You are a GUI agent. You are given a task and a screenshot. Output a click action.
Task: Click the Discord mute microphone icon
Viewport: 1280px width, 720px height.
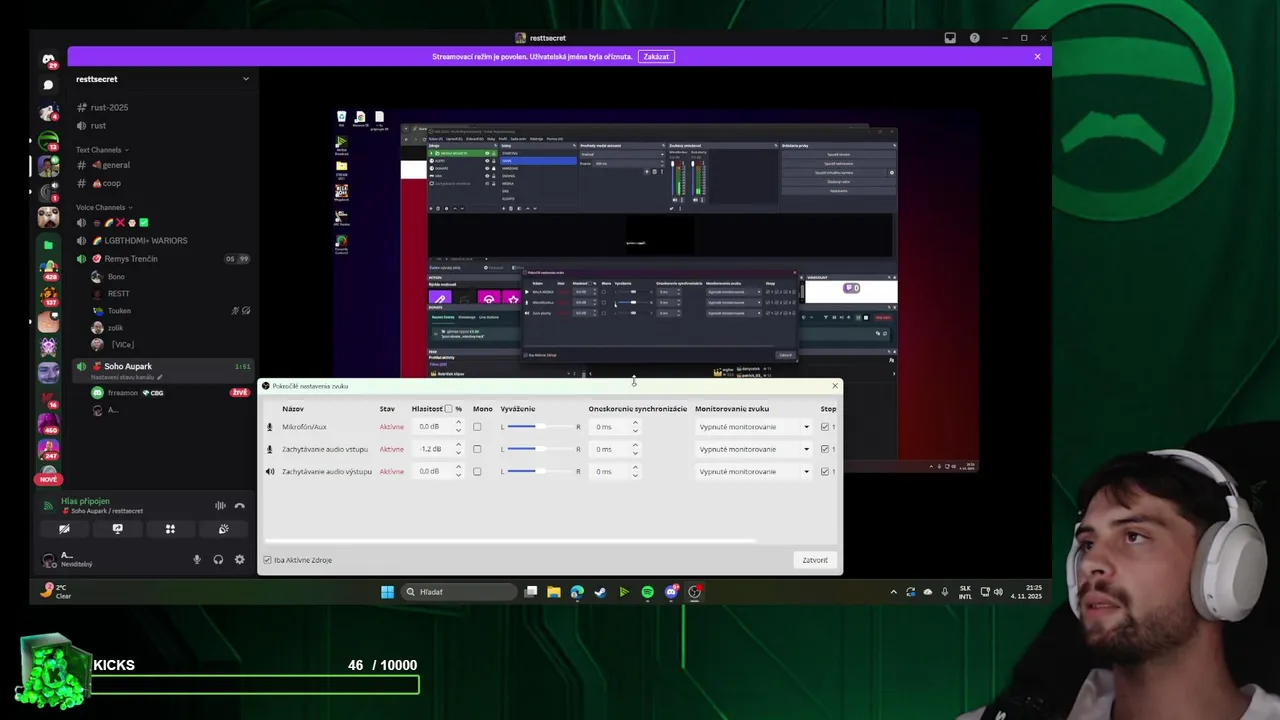click(197, 559)
